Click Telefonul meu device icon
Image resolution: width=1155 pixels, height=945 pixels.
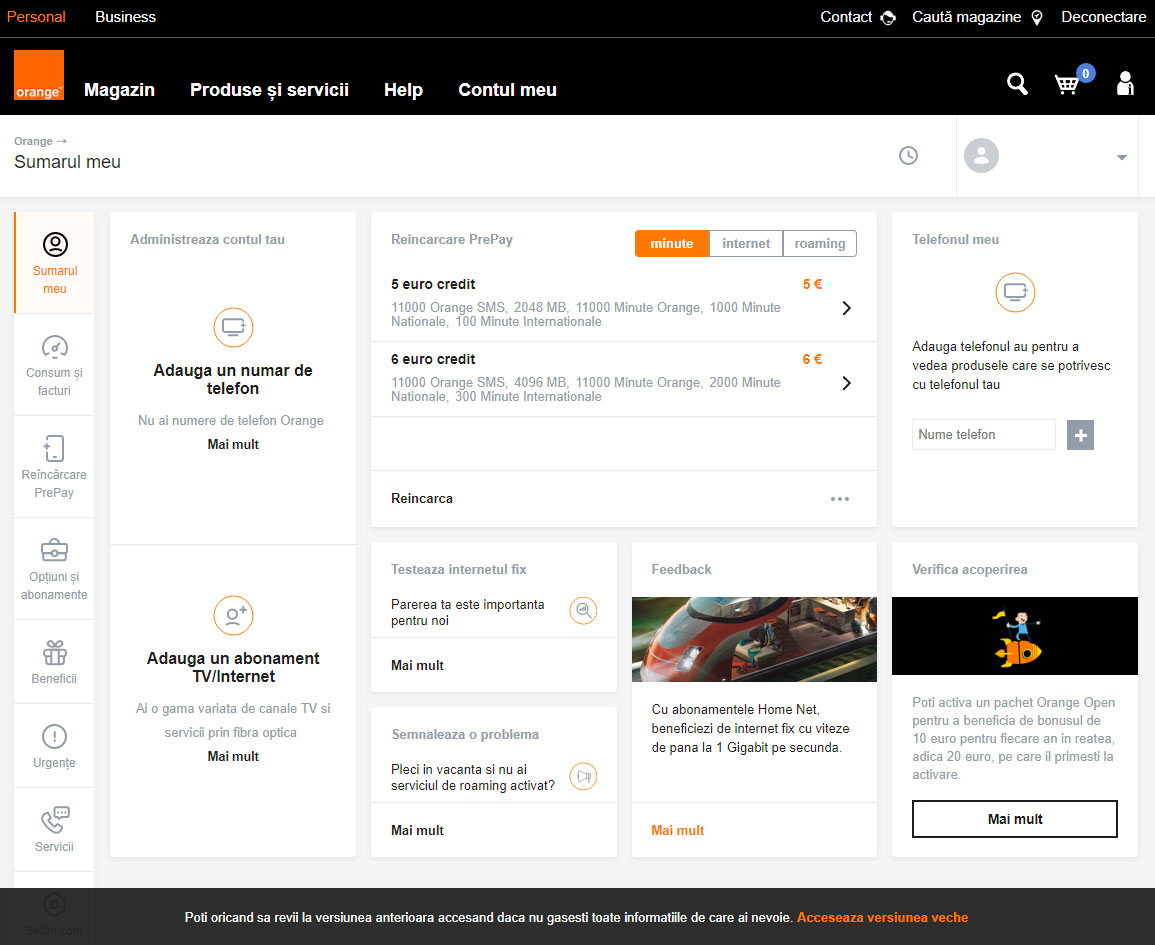(1015, 292)
